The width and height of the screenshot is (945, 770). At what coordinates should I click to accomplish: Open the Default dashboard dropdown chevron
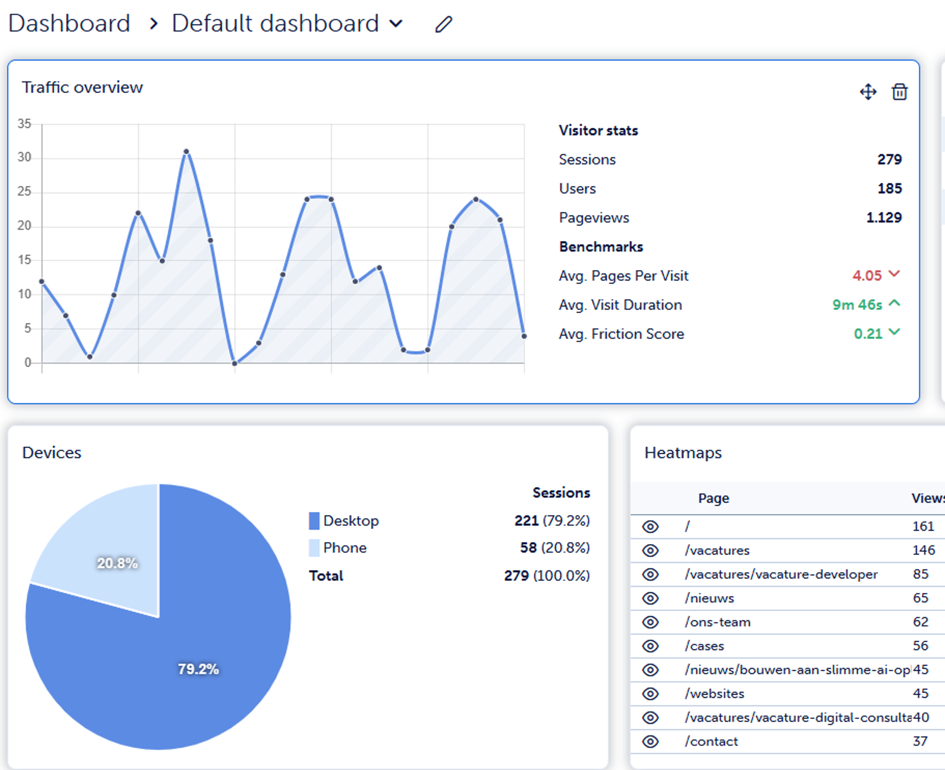click(x=396, y=24)
